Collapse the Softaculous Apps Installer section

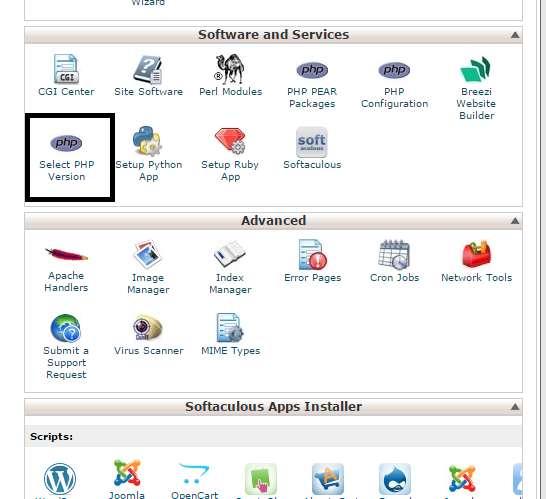(x=515, y=407)
